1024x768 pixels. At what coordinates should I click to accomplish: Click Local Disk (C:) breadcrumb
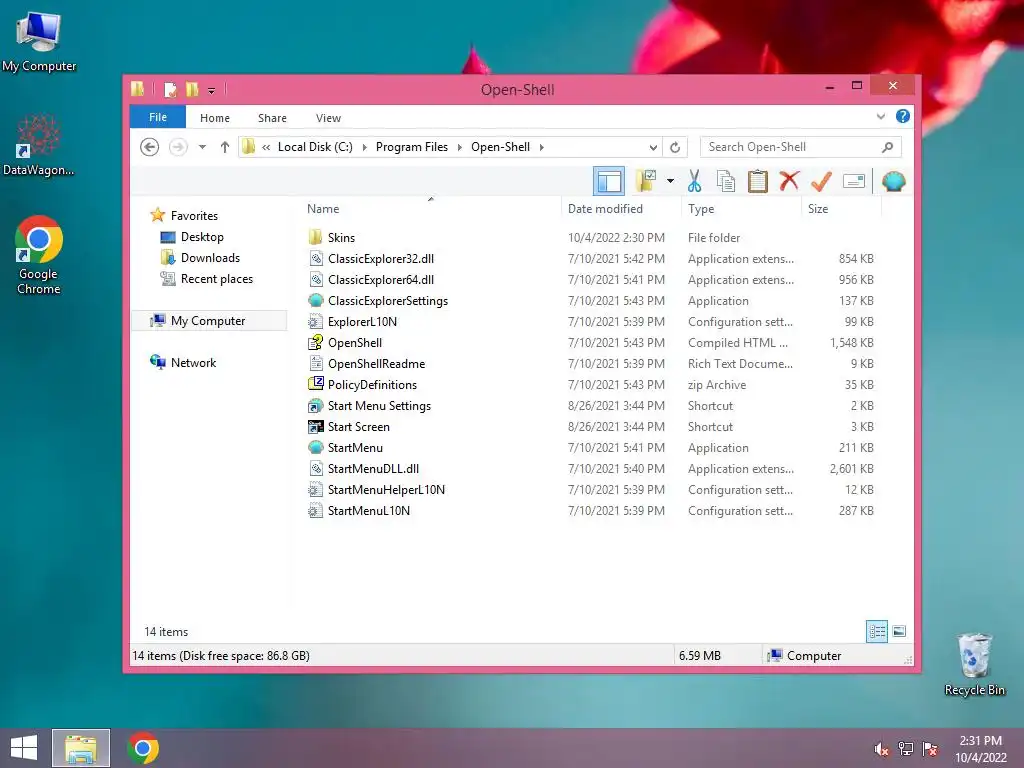click(x=315, y=147)
